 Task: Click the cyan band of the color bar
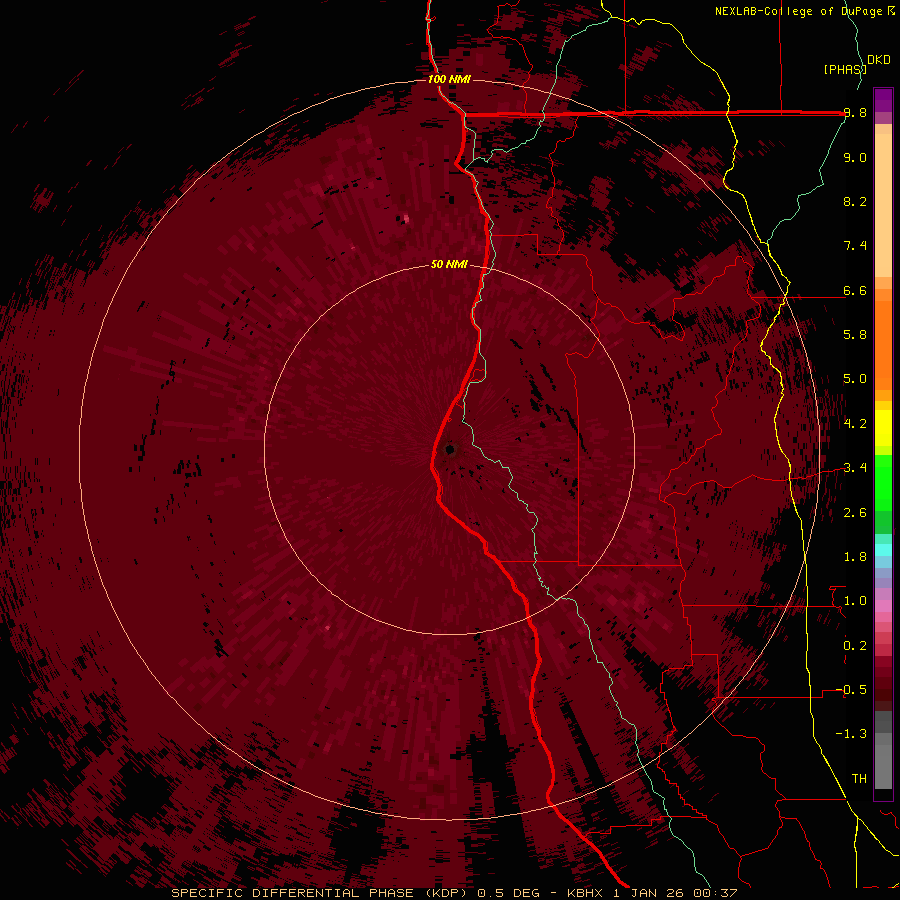pos(883,550)
